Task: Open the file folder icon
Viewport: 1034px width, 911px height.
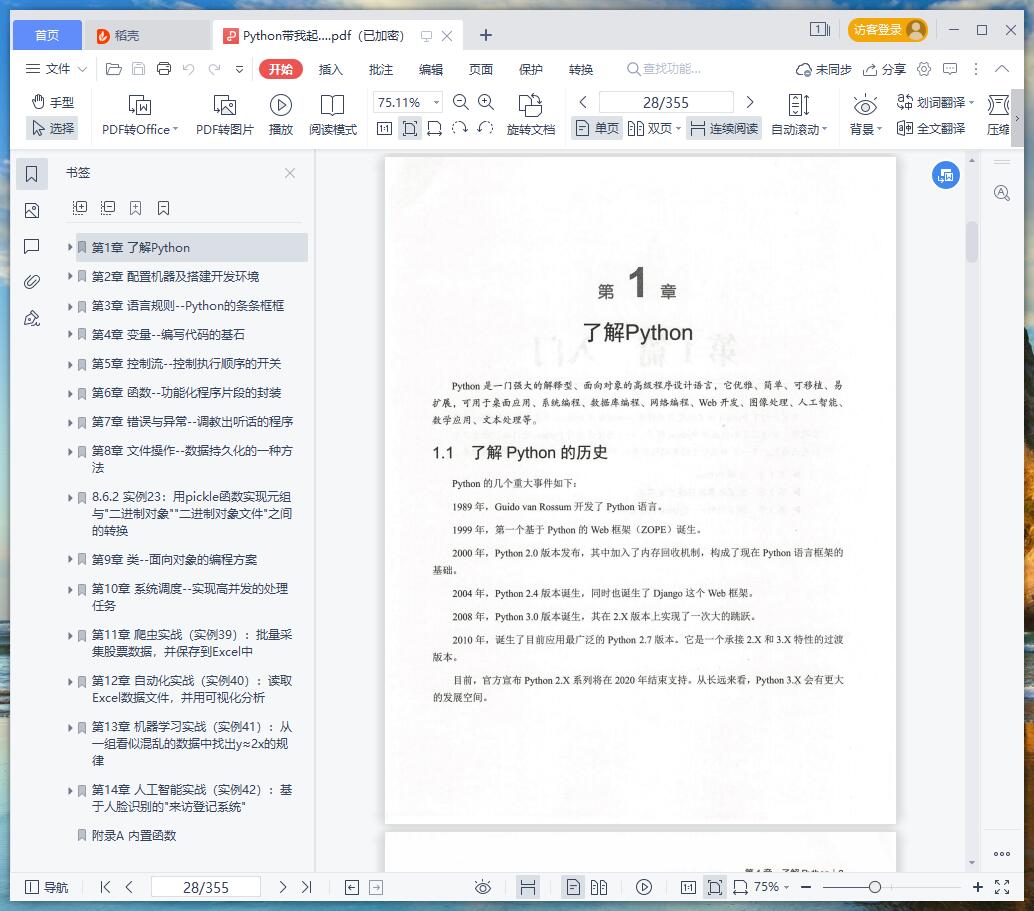Action: [x=113, y=69]
